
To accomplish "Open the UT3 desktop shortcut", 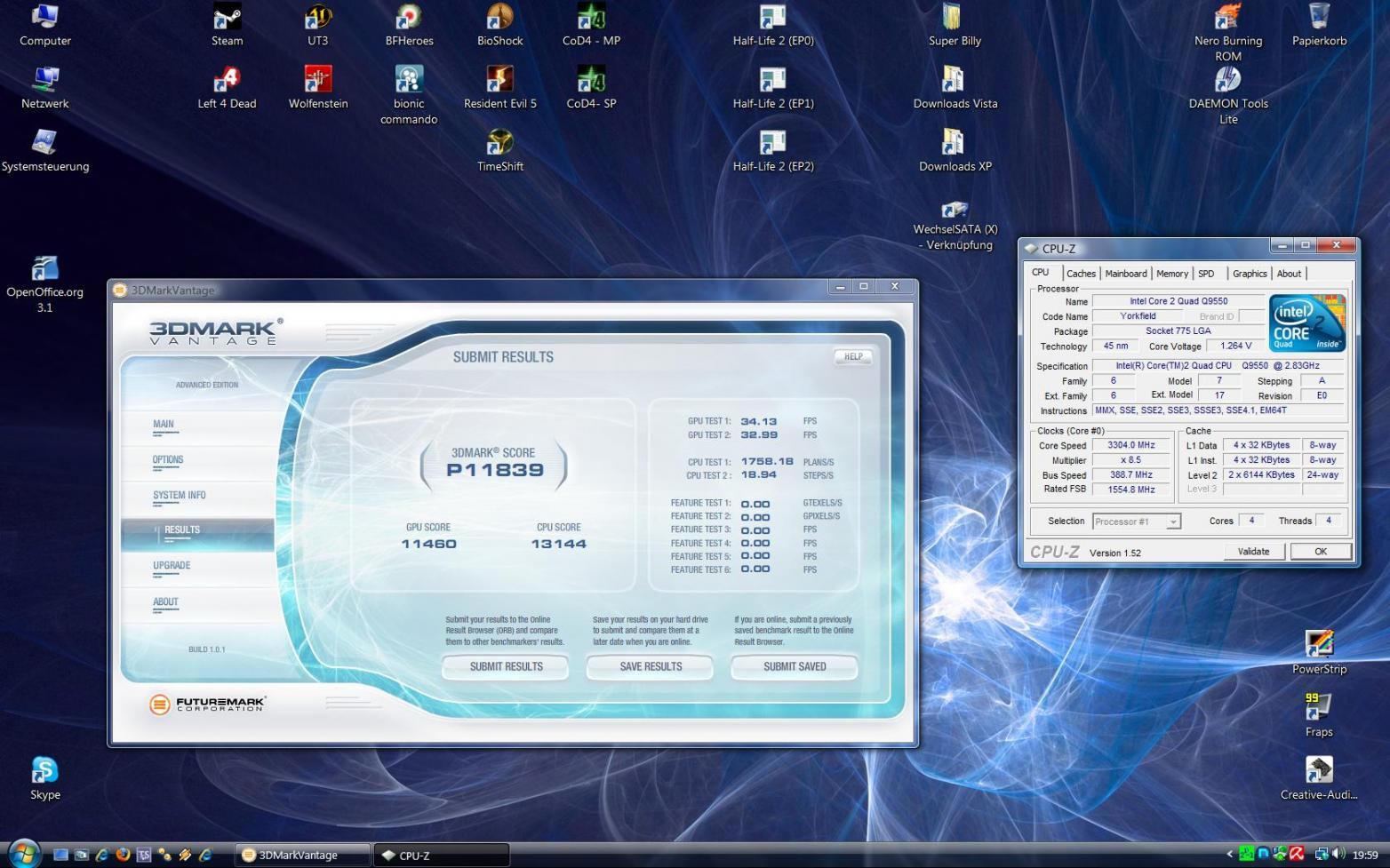I will [318, 25].
